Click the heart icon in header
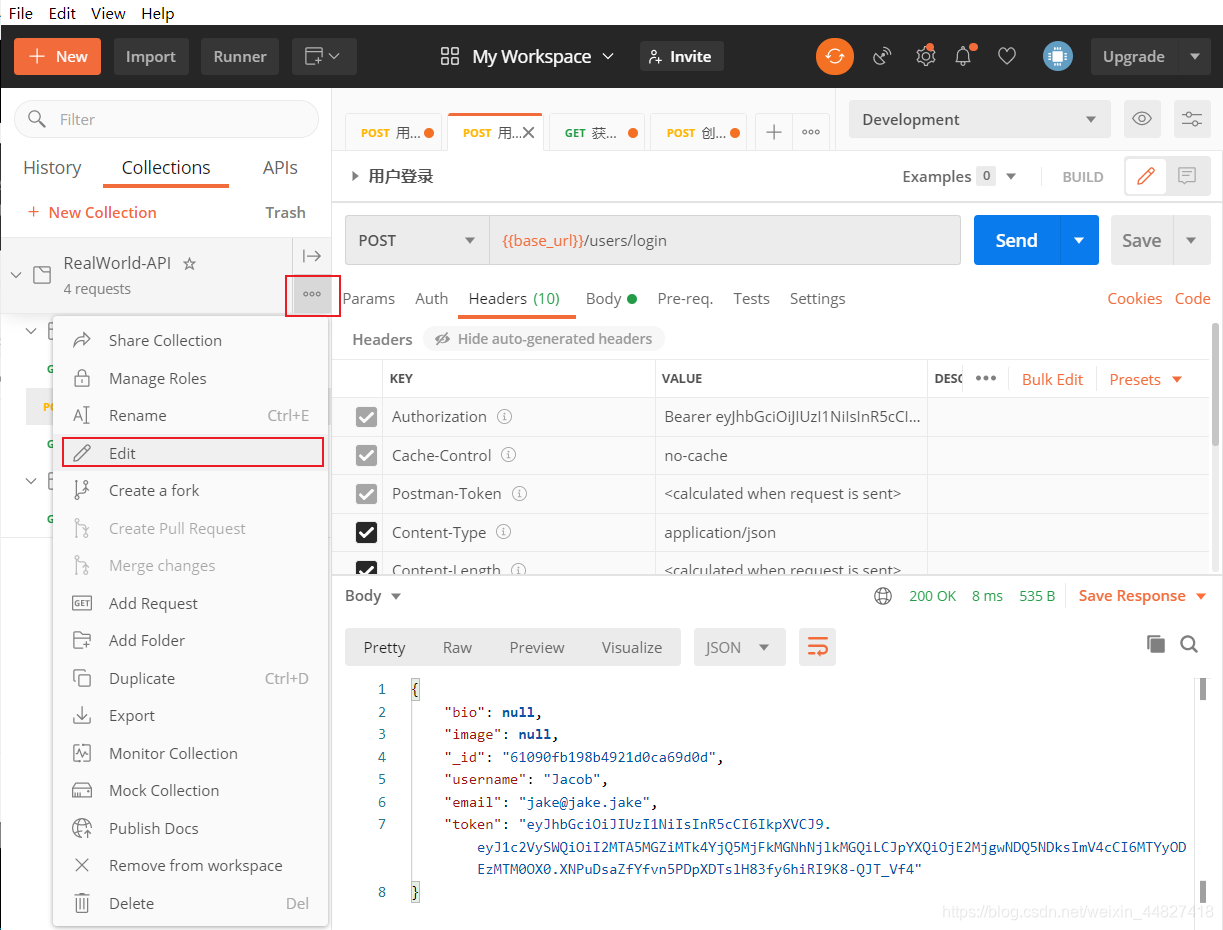1223x930 pixels. tap(1007, 56)
